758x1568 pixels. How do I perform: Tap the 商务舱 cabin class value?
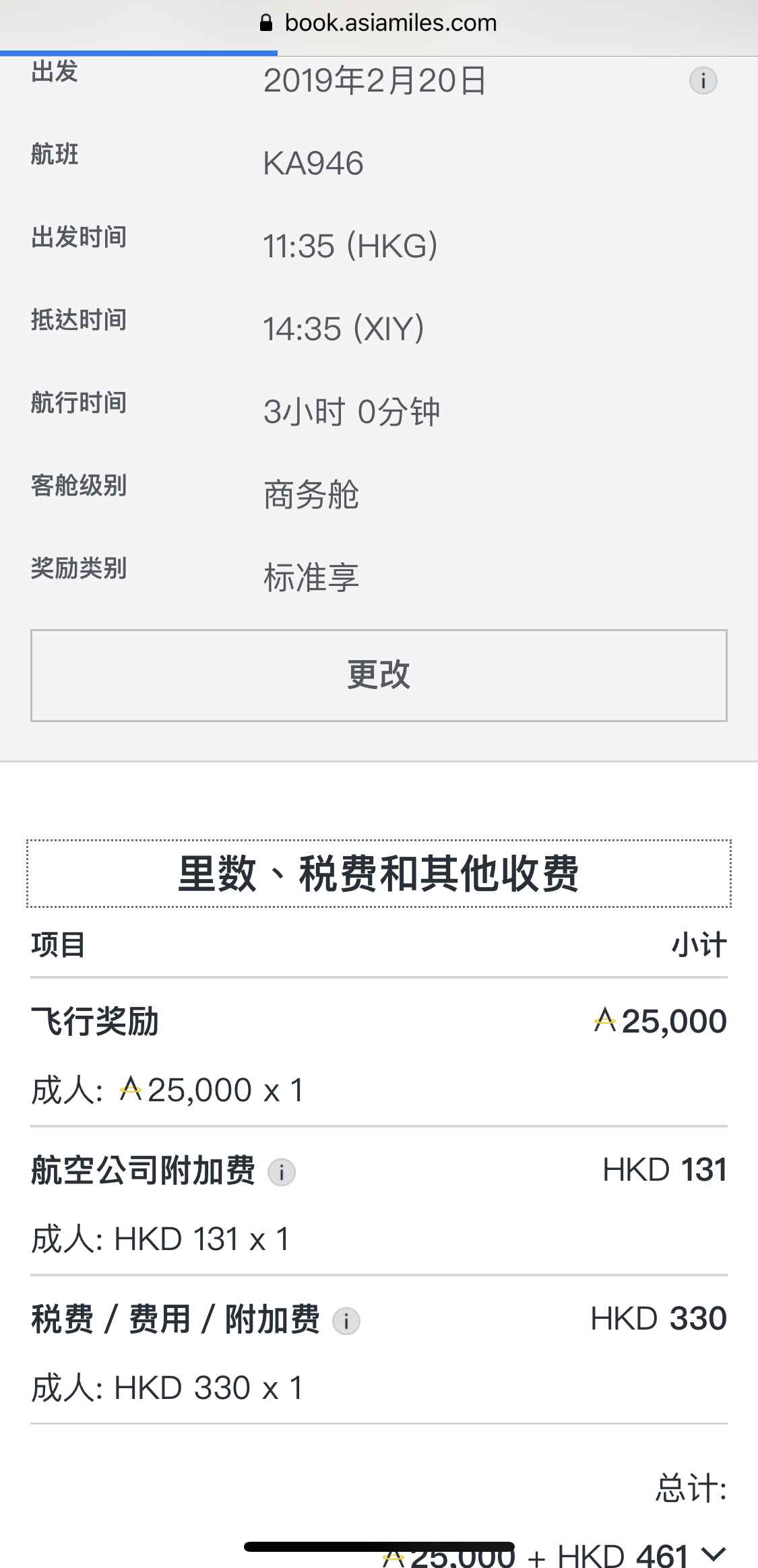311,495
